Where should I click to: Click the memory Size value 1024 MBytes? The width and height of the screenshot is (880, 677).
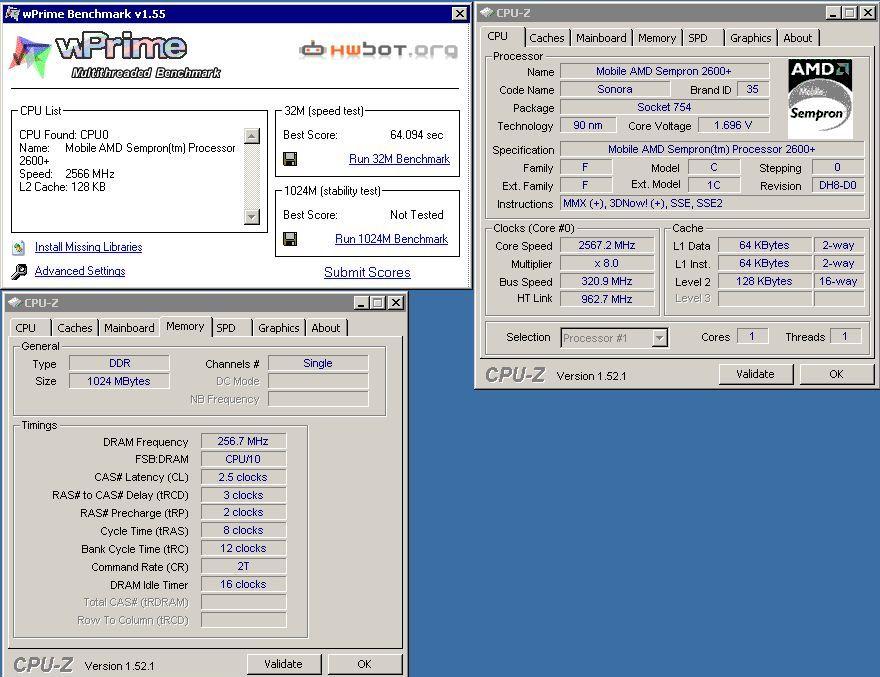coord(119,381)
